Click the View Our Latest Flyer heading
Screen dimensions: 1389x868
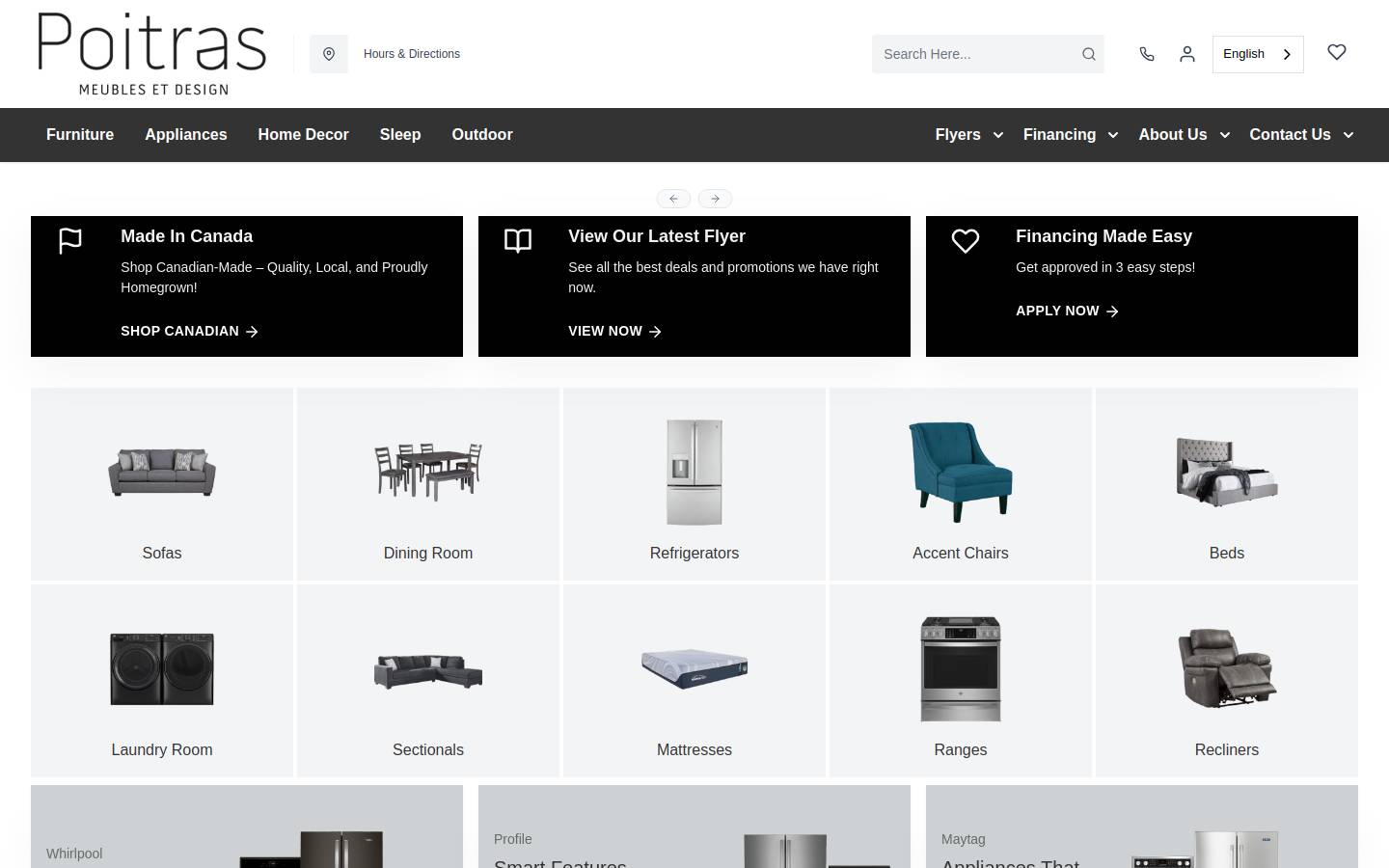pos(657,236)
